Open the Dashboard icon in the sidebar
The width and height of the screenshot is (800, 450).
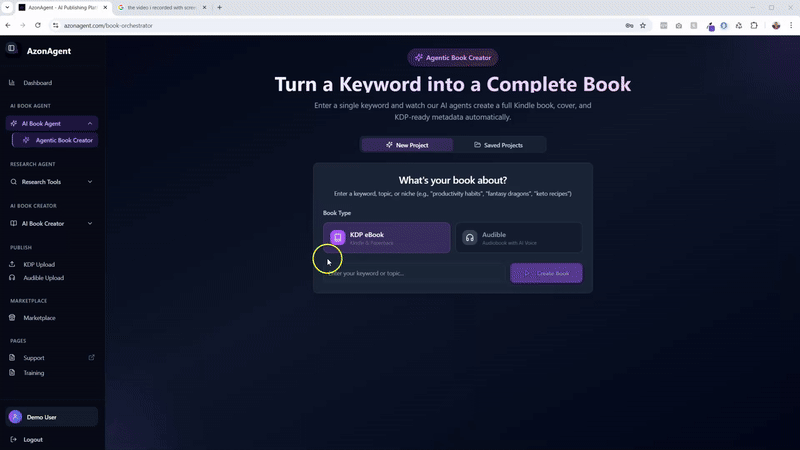(12, 83)
